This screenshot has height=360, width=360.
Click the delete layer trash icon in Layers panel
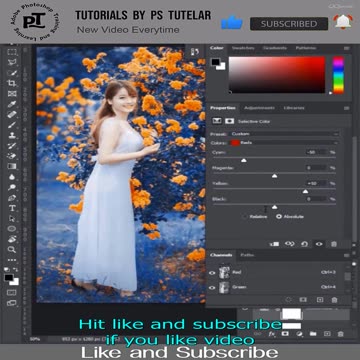tap(340, 333)
